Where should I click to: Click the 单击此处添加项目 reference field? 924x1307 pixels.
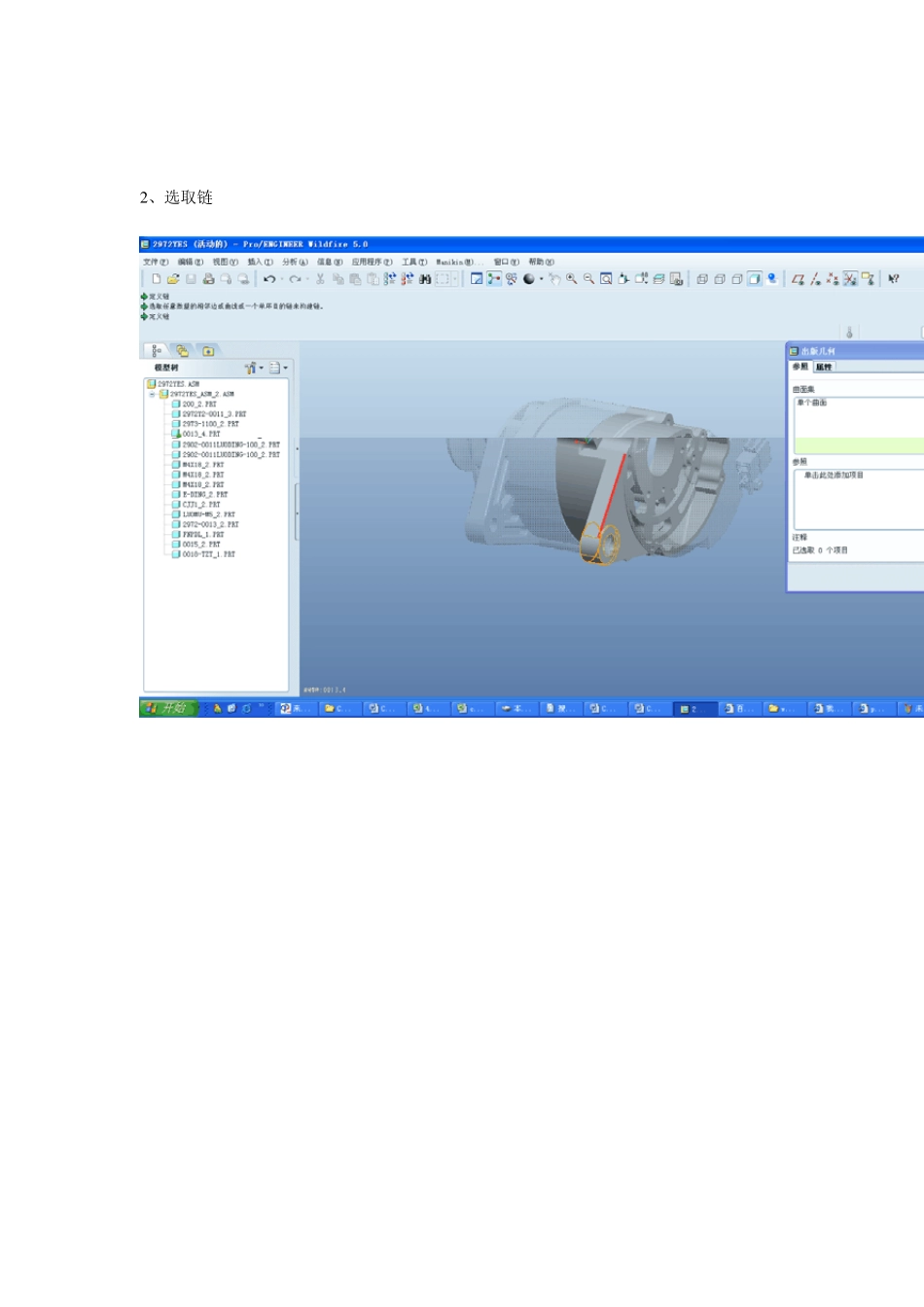click(x=835, y=476)
